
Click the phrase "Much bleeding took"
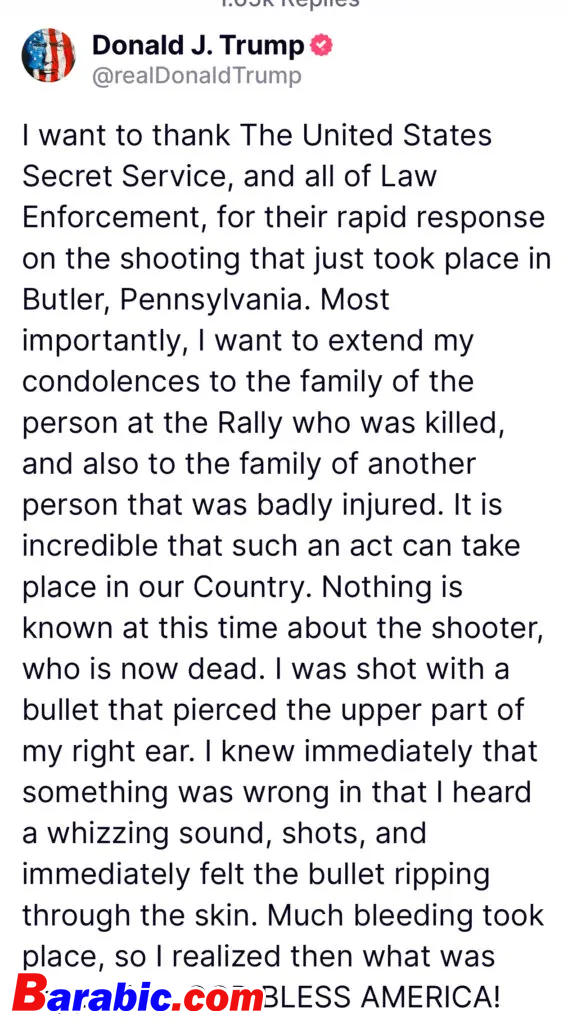coord(405,914)
